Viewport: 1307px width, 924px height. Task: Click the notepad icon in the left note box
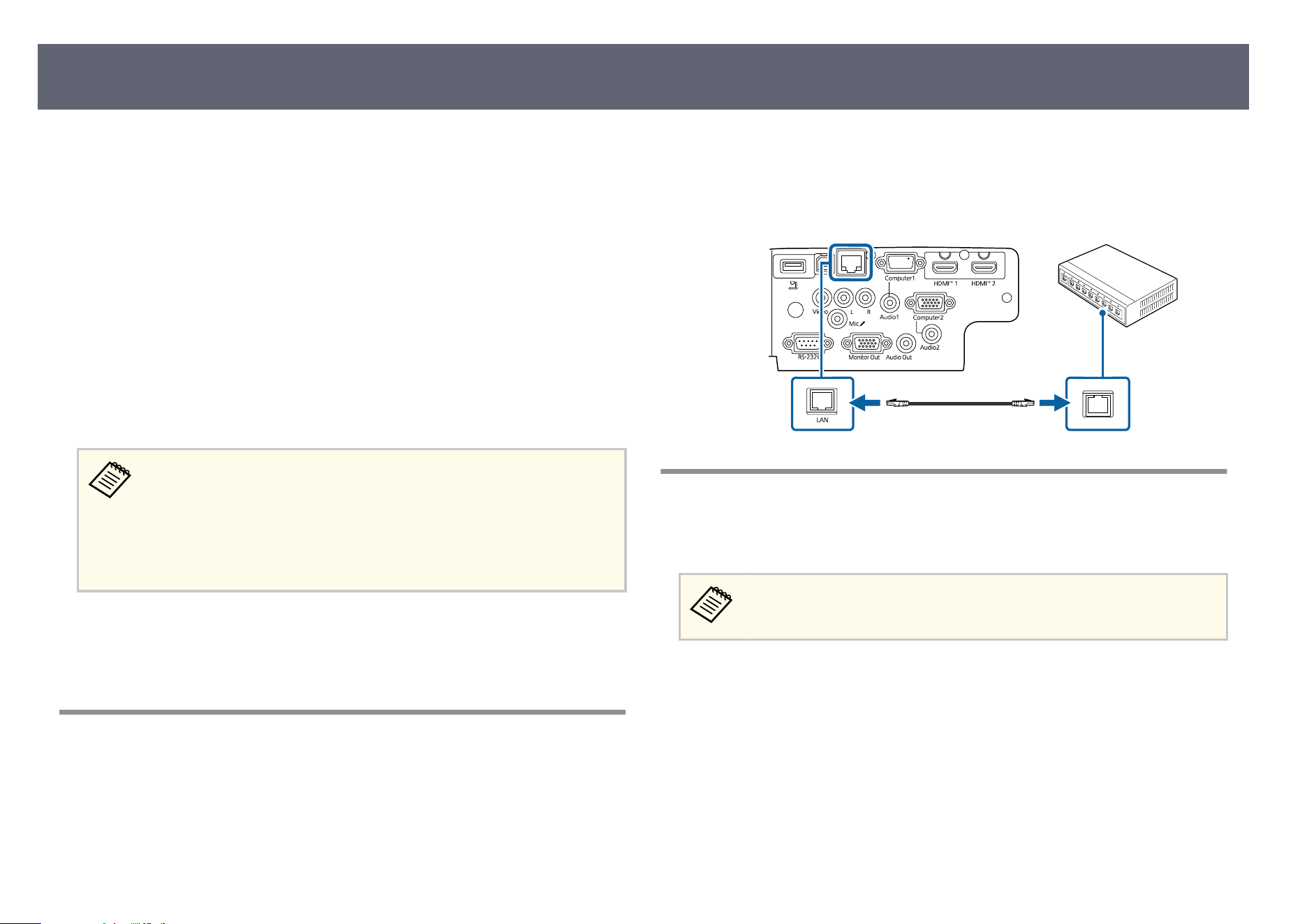pyautogui.click(x=110, y=479)
